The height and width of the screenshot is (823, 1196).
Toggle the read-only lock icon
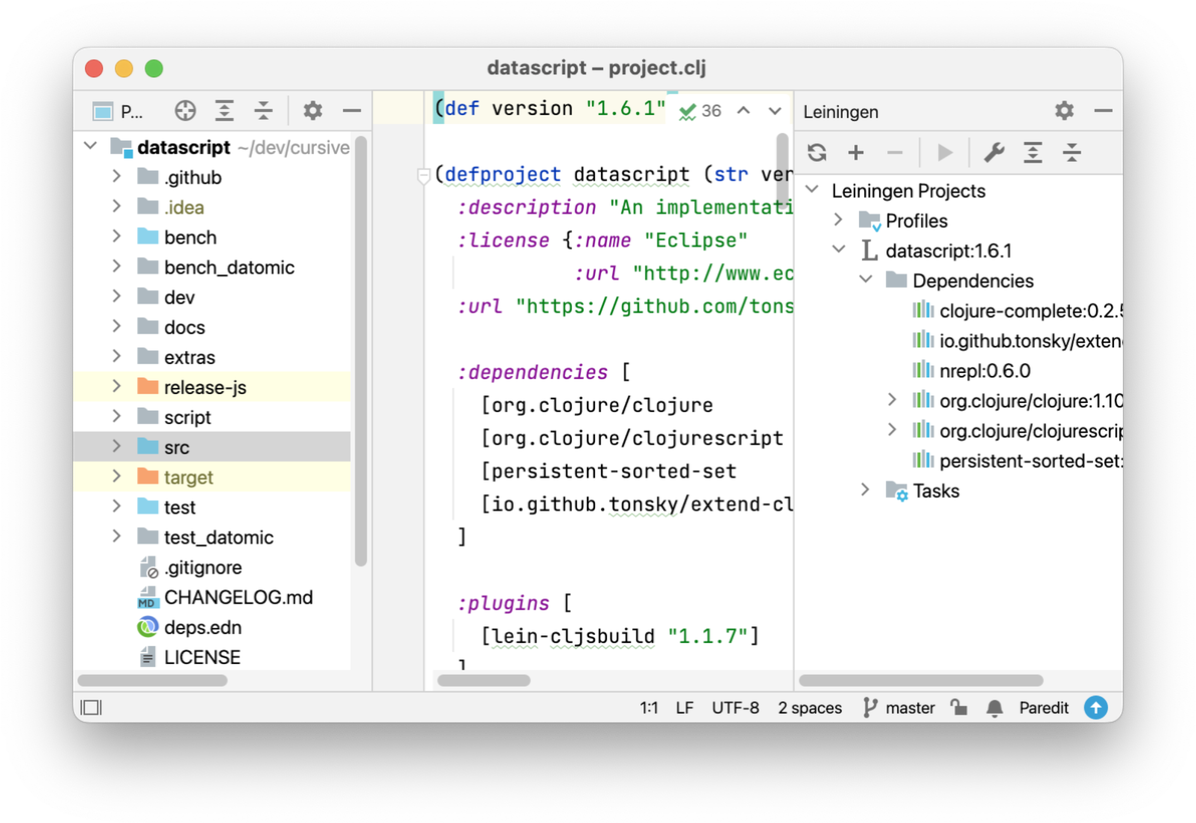click(959, 708)
